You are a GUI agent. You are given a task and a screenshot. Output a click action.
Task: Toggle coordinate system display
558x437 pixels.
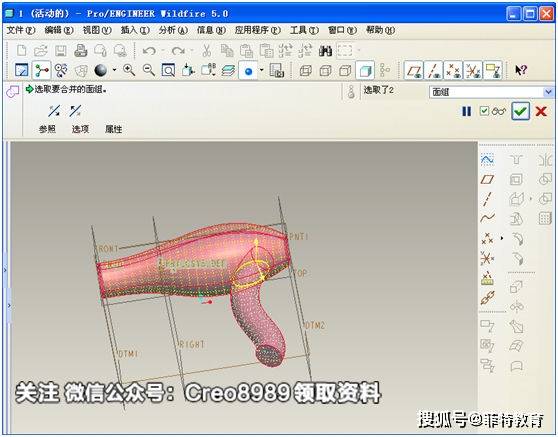pos(473,70)
